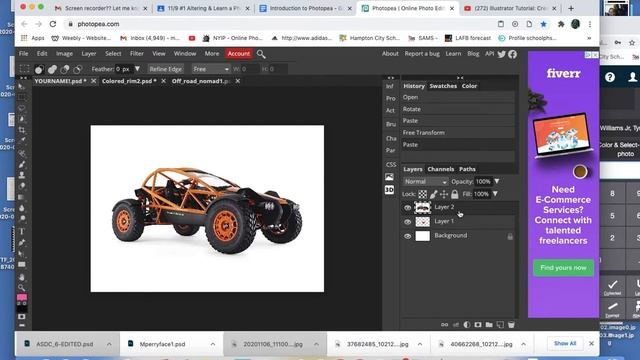Toggle lock all padlock icon
Viewport: 640px width, 360px height.
tap(455, 194)
